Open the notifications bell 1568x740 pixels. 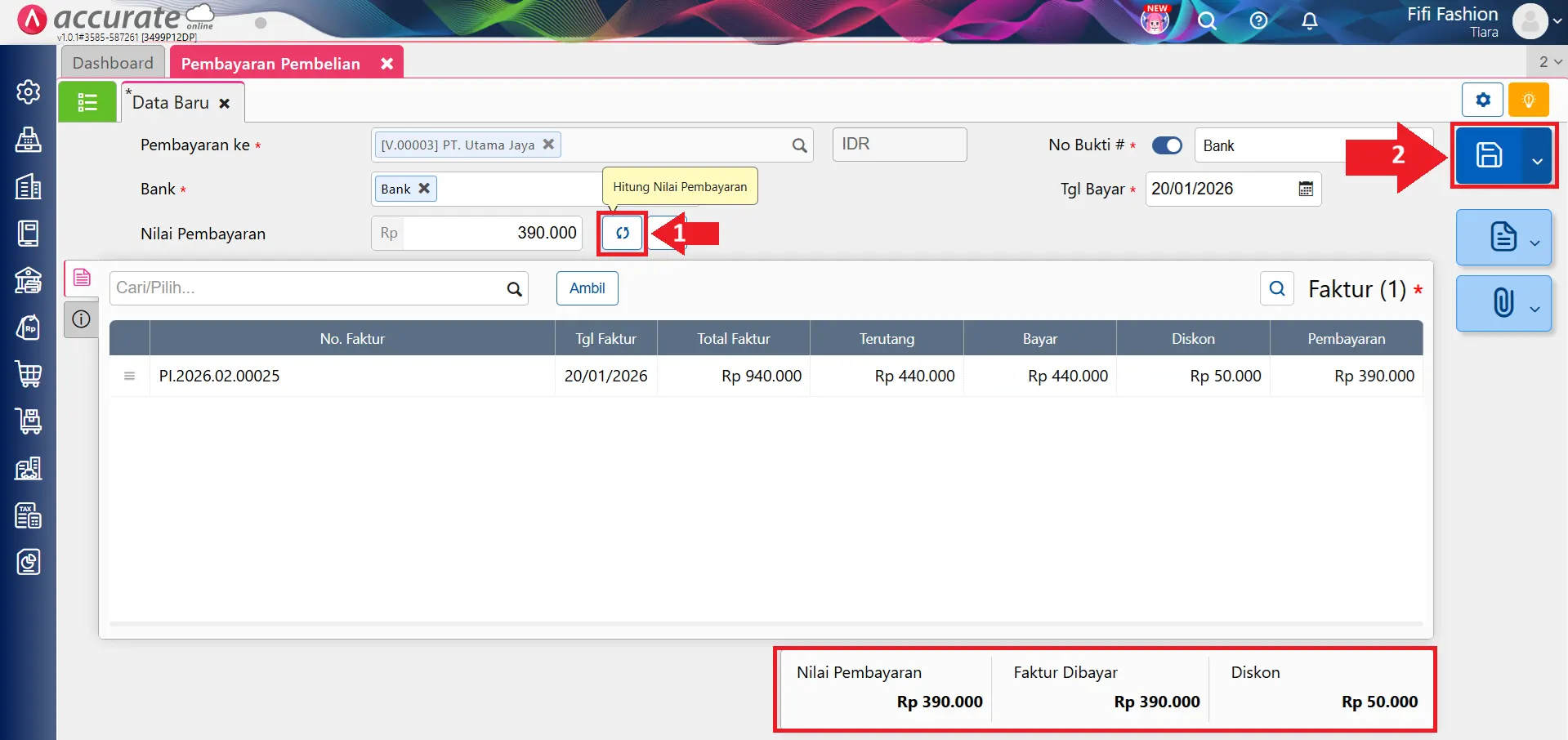point(1309,21)
